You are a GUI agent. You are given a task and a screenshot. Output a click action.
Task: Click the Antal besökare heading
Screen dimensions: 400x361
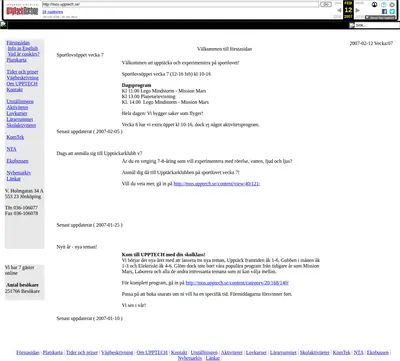tap(22, 285)
